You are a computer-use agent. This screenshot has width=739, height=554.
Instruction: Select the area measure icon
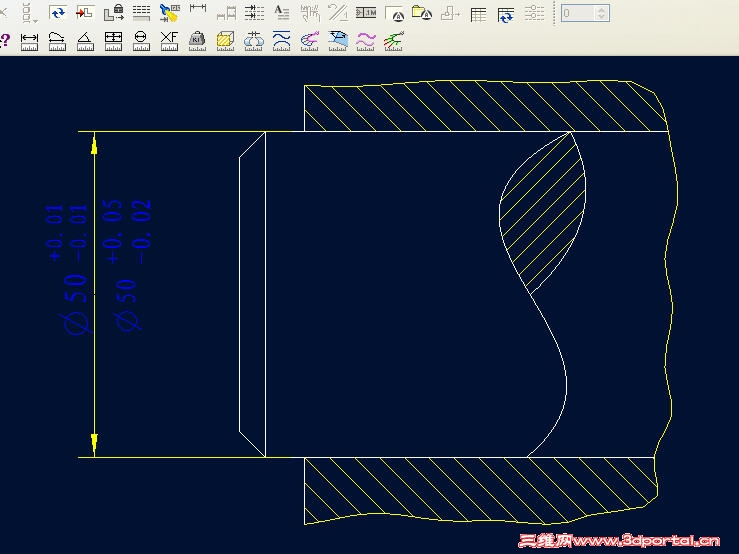click(x=113, y=41)
